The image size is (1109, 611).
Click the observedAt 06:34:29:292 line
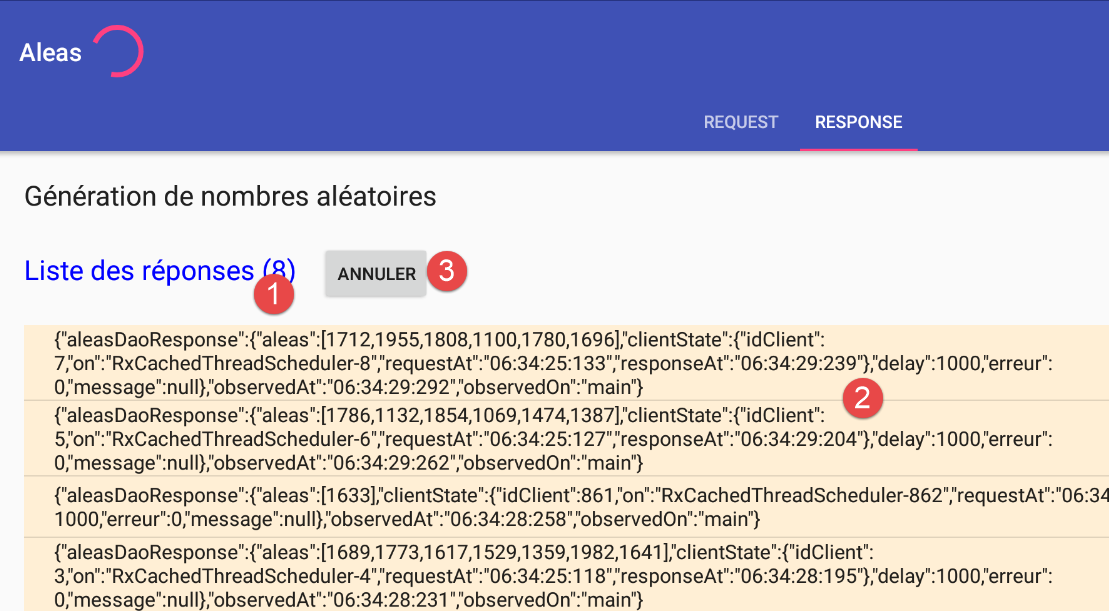[349, 386]
